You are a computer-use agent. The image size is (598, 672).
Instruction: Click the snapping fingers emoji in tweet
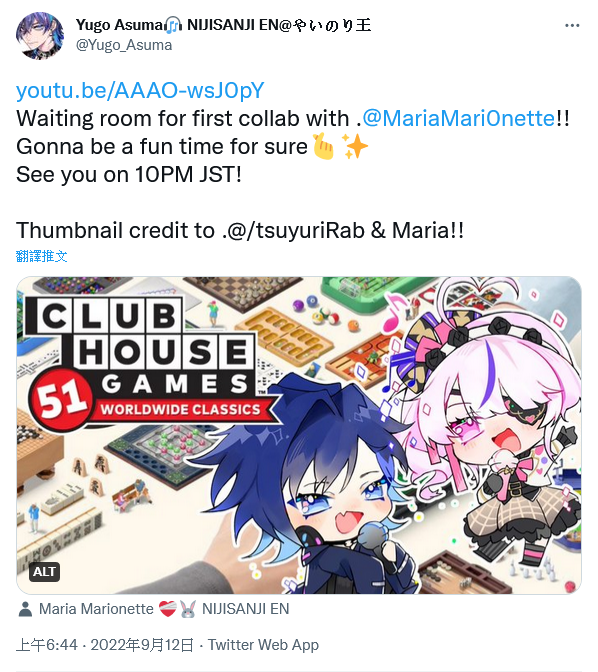point(324,147)
